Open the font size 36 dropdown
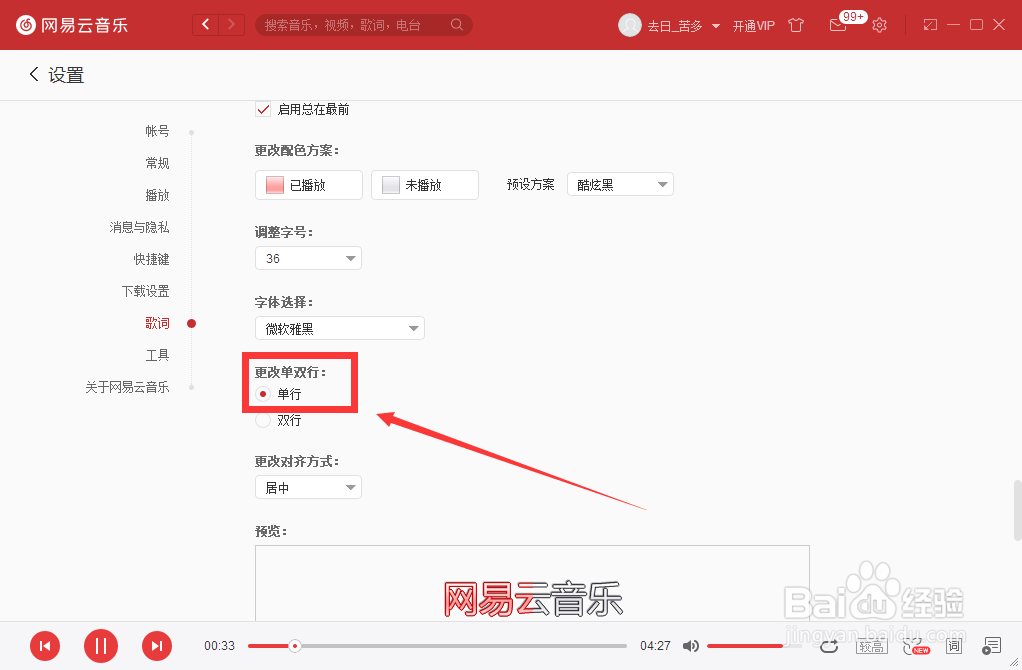The width and height of the screenshot is (1022, 670). tap(308, 257)
